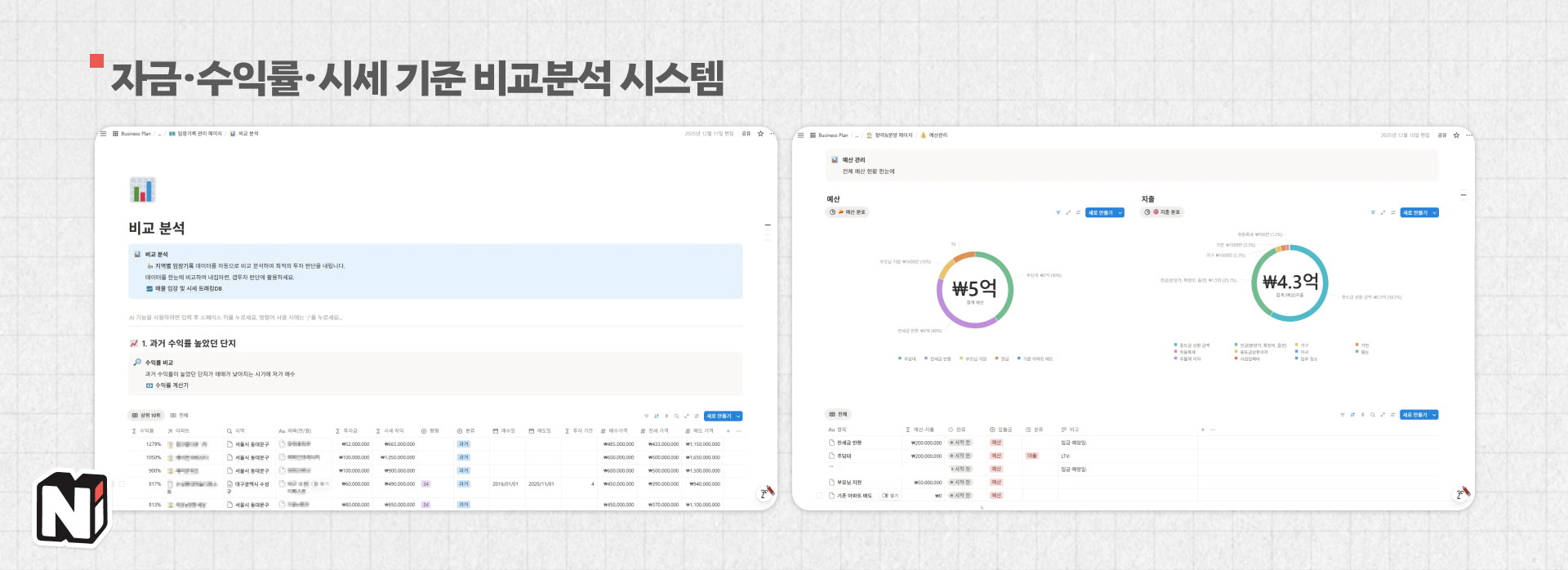Tick checkbox of the 817% row

[122, 483]
